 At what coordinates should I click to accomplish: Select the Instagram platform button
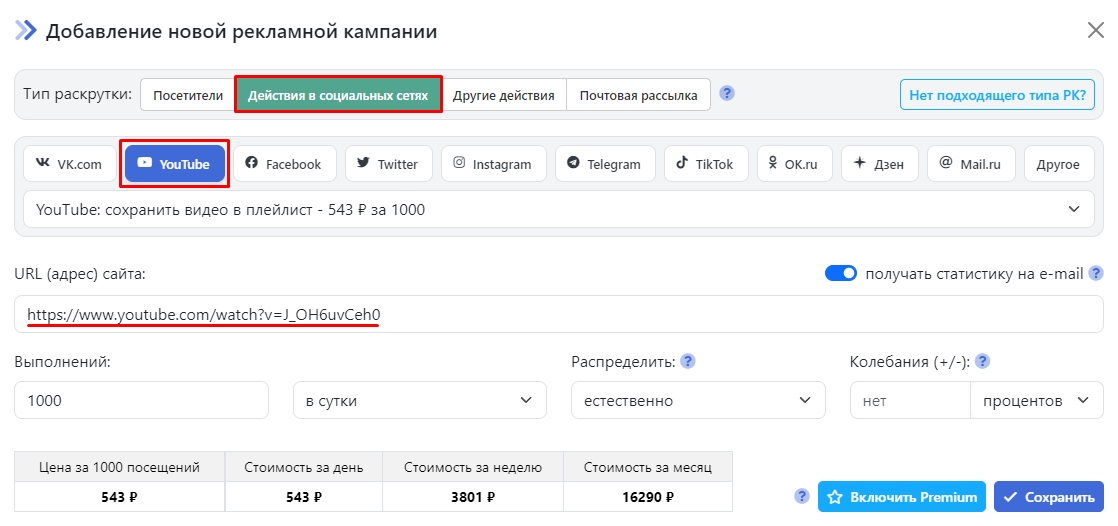tap(493, 164)
